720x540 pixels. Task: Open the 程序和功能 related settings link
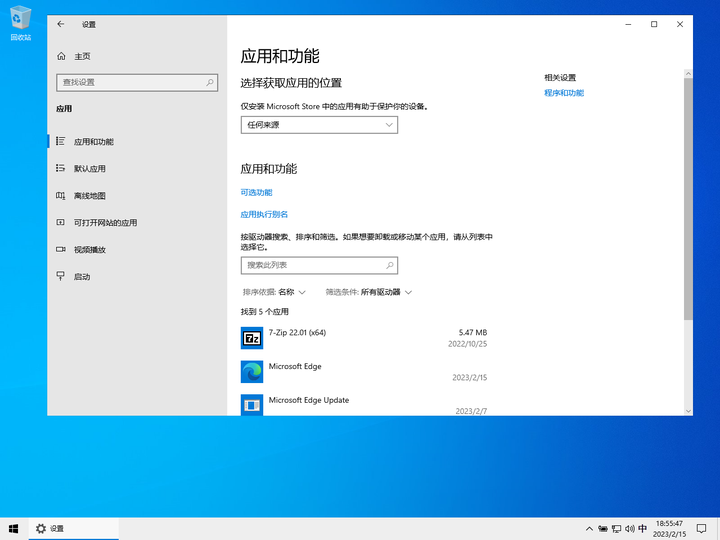point(564,93)
